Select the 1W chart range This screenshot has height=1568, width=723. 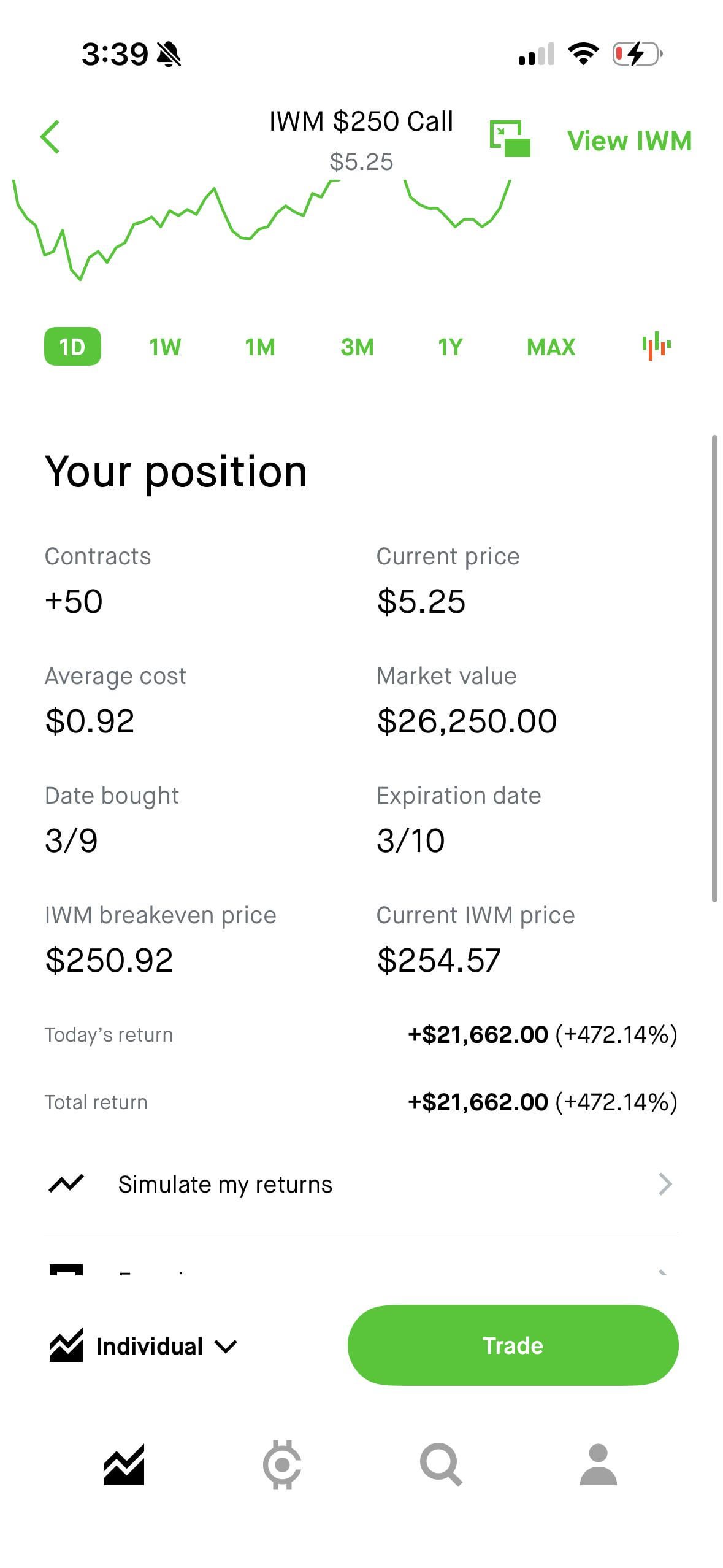pyautogui.click(x=165, y=347)
